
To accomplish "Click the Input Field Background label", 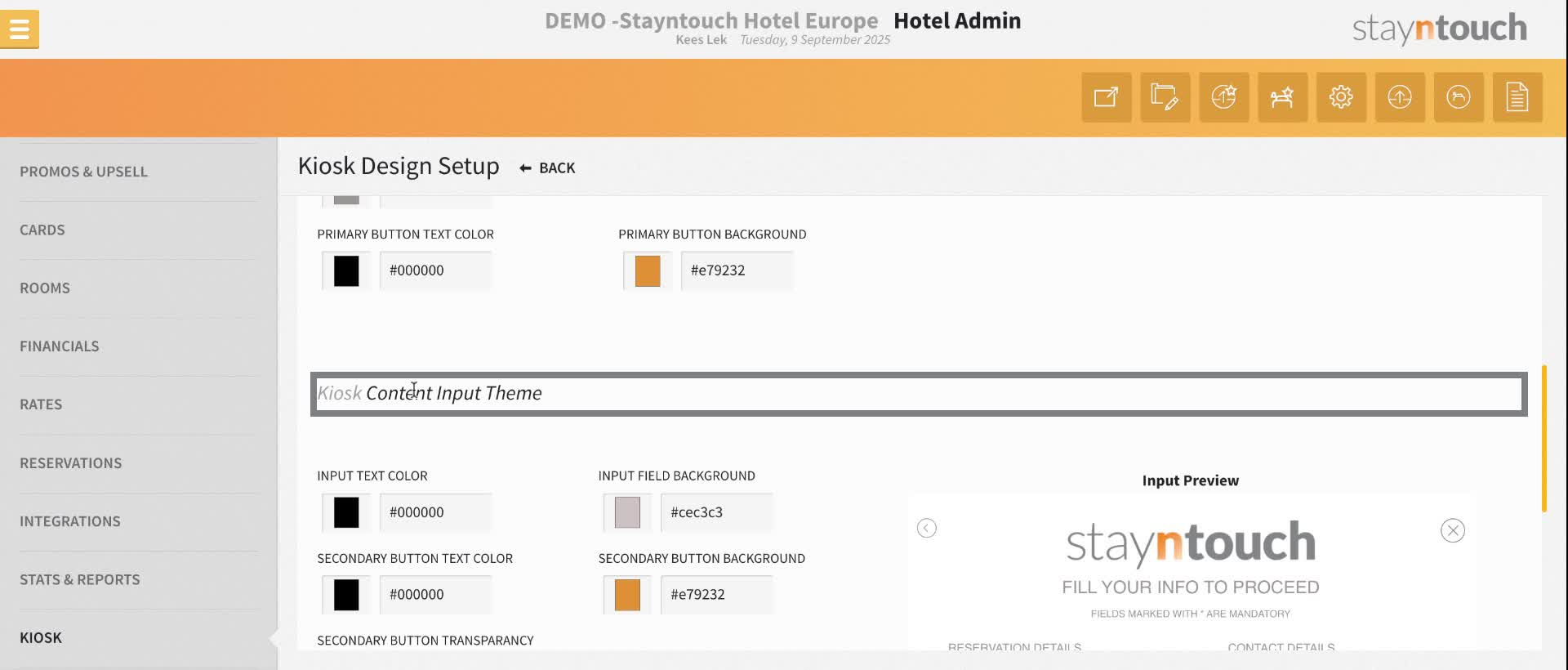I will pos(676,476).
